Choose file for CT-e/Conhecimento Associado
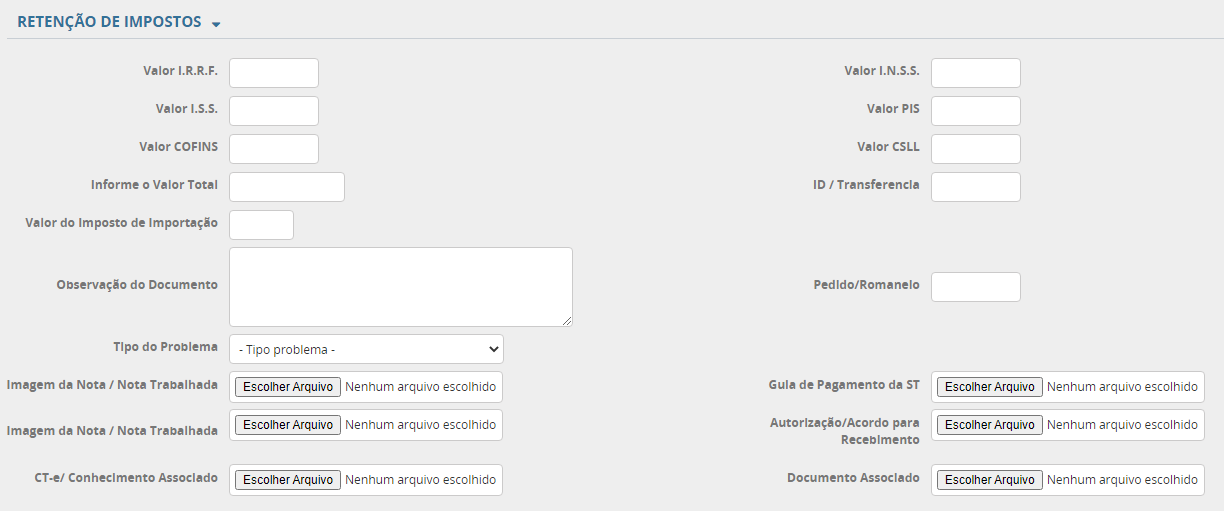The width and height of the screenshot is (1224, 511). coord(288,480)
